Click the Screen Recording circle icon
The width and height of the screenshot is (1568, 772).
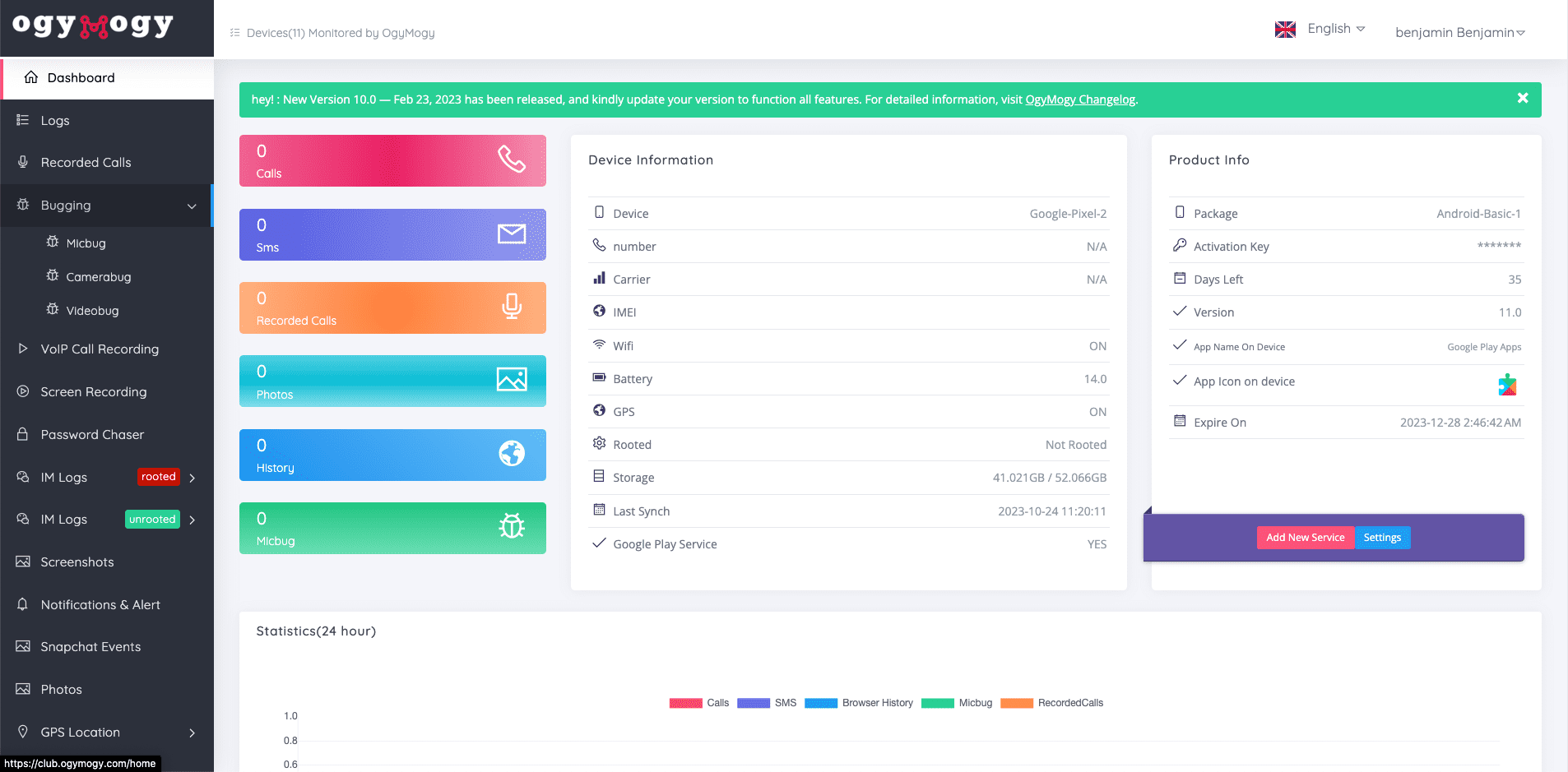tap(23, 391)
